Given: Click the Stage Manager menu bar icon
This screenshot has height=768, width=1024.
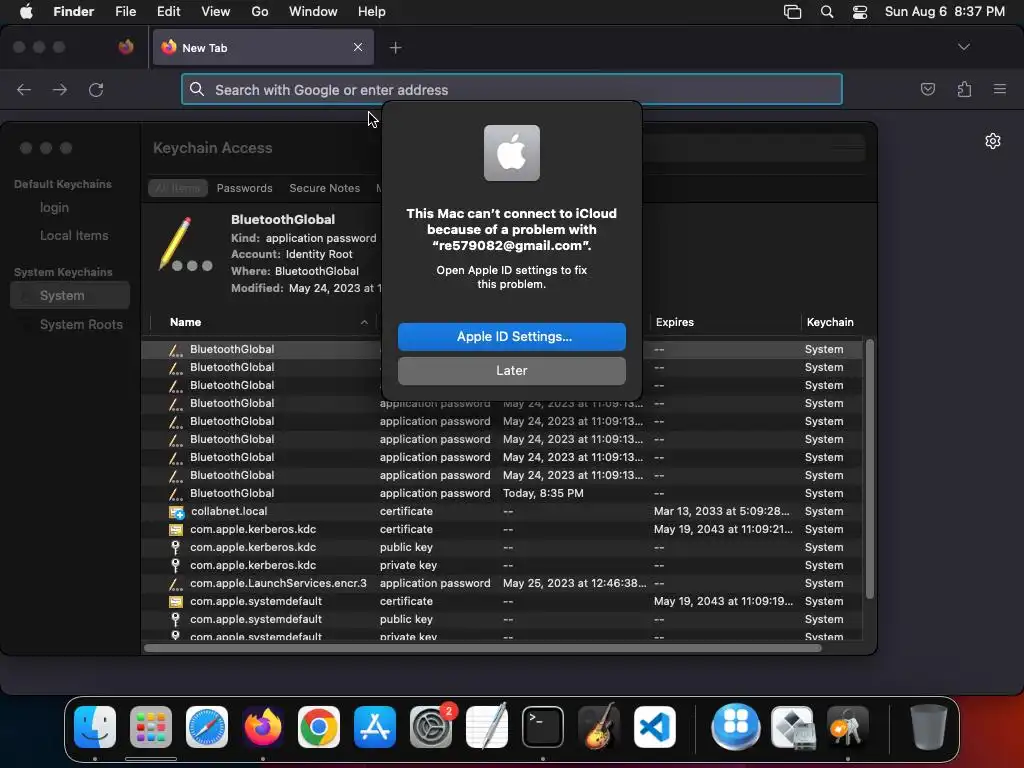Looking at the screenshot, I should point(792,12).
